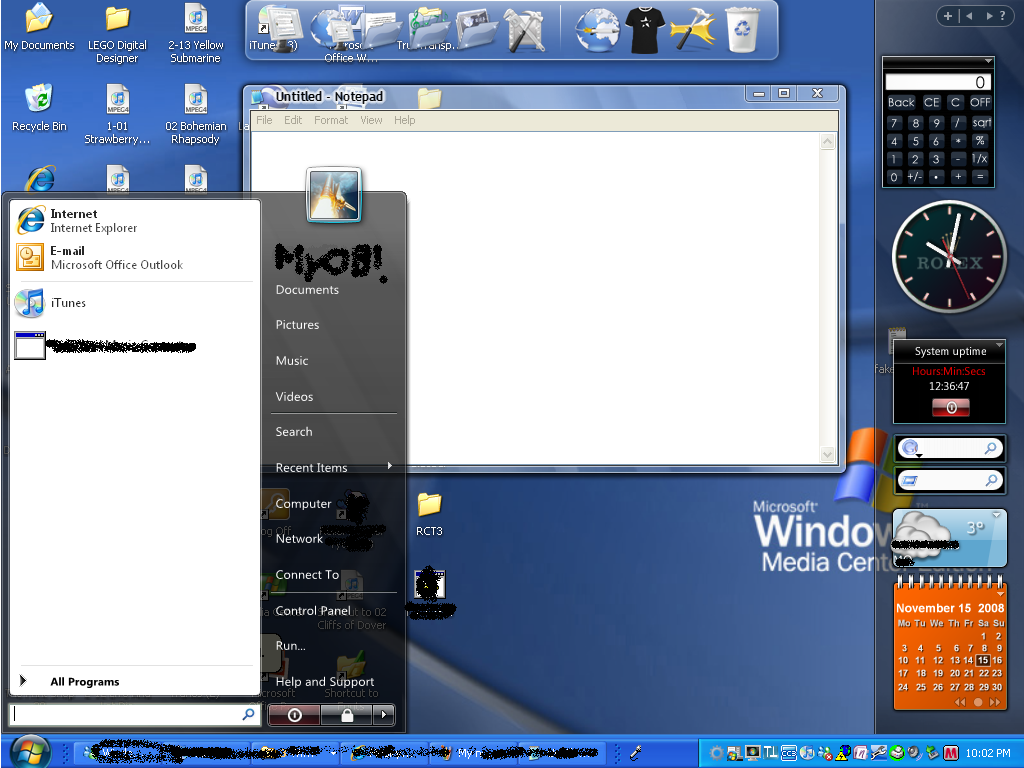
Task: Click the red M icon in the system tray
Action: tap(951, 753)
